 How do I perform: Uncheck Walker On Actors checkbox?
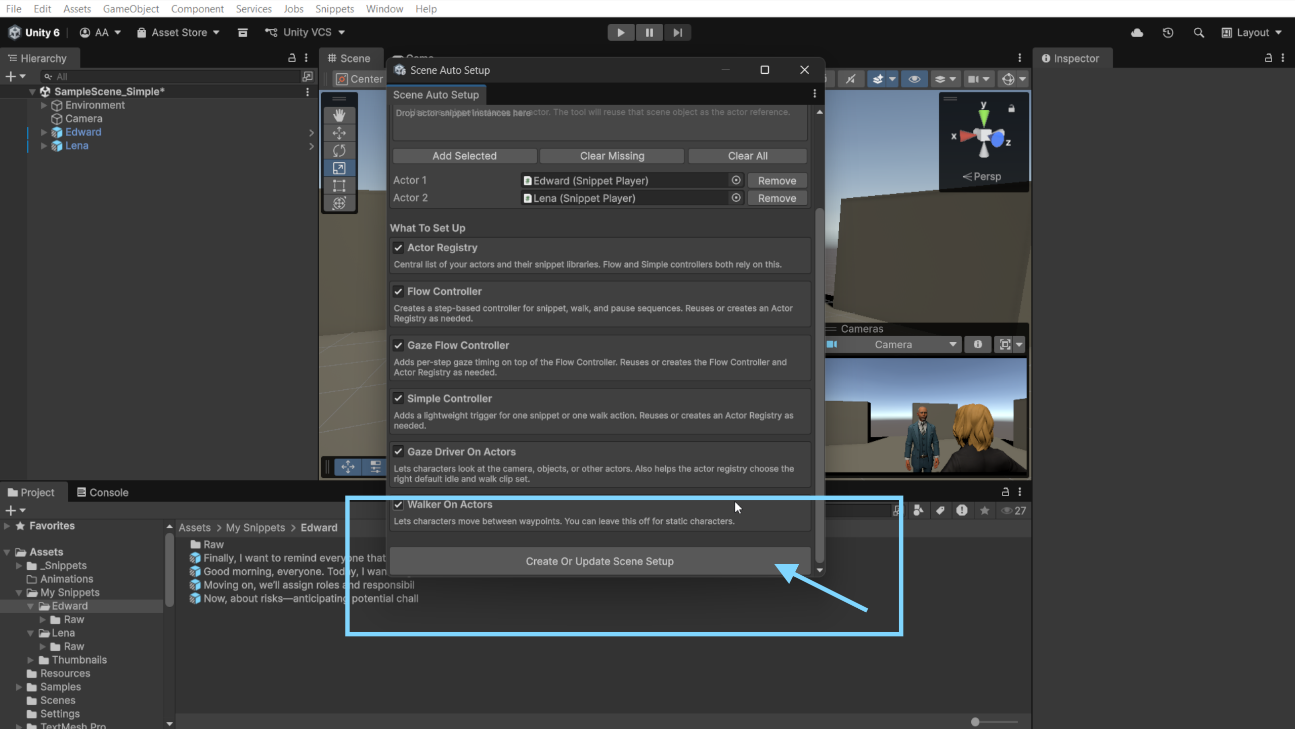(398, 505)
